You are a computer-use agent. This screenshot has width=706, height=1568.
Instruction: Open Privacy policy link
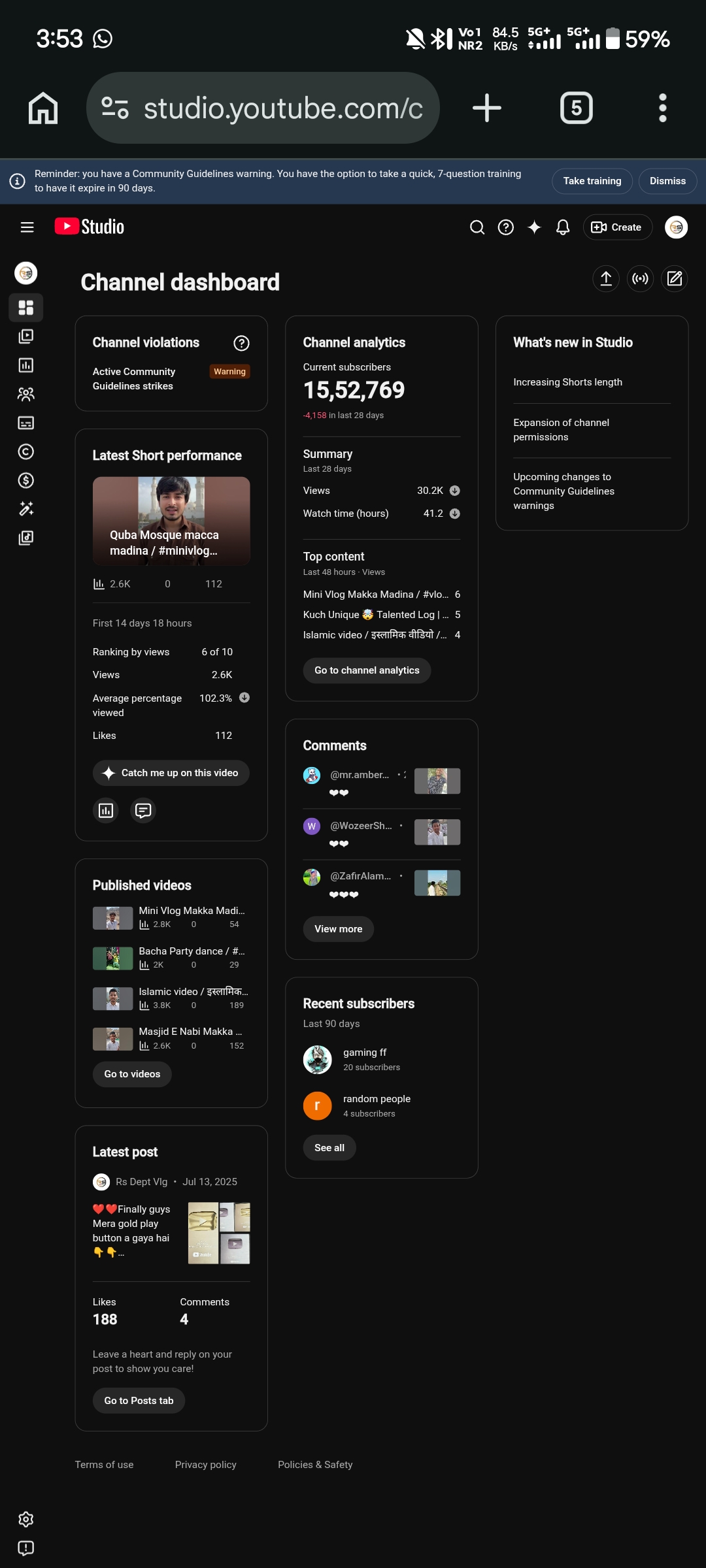[x=206, y=1465]
